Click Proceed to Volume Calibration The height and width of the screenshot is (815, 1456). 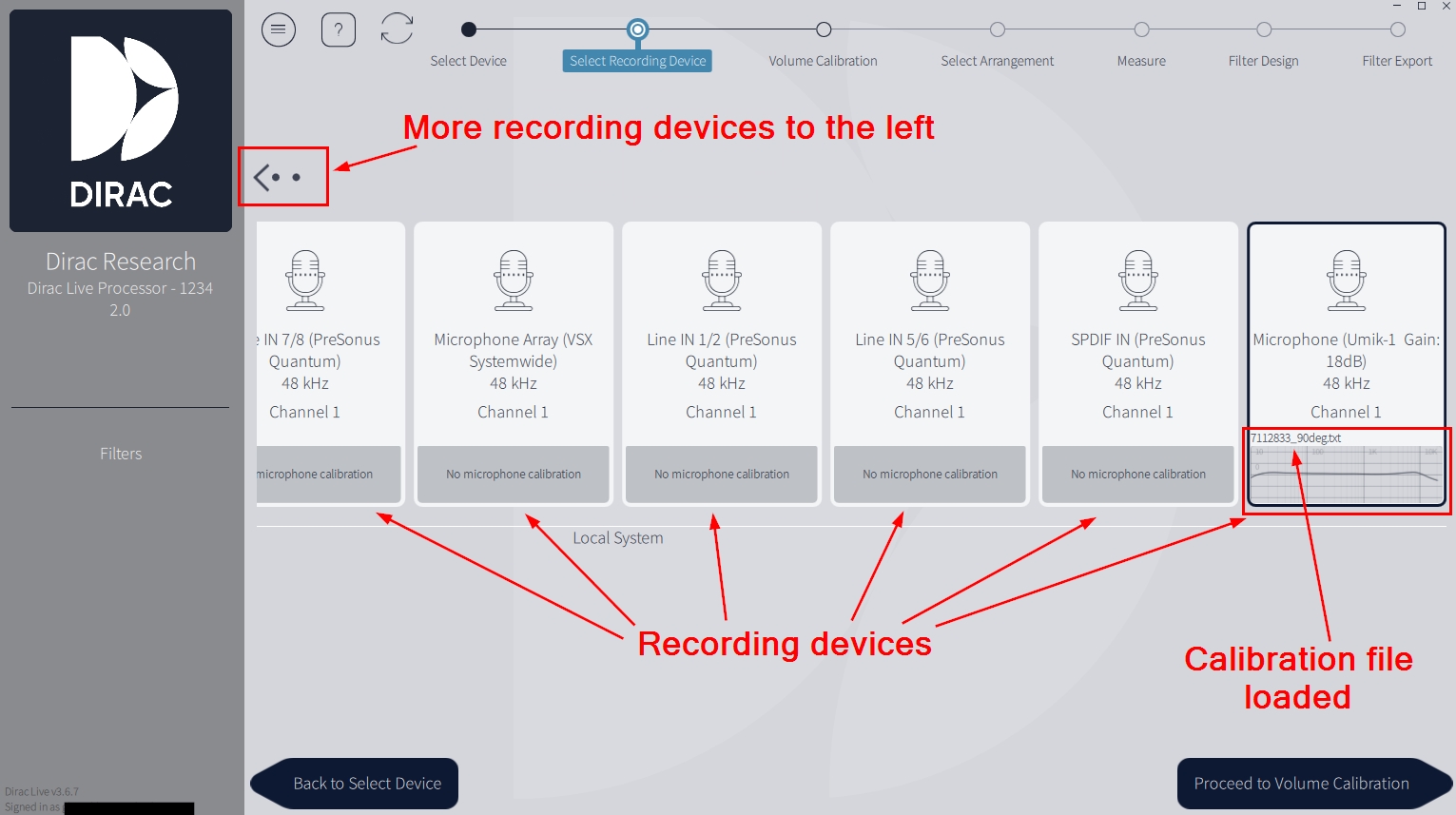1314,783
